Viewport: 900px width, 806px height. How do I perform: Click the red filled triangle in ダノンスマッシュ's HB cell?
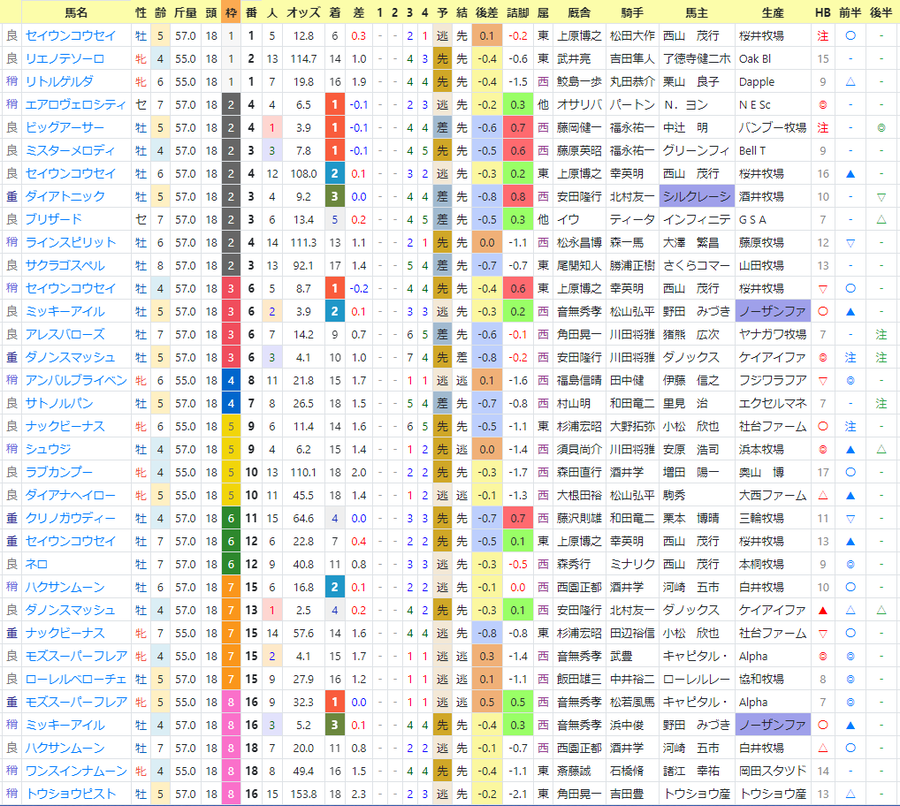click(x=823, y=610)
